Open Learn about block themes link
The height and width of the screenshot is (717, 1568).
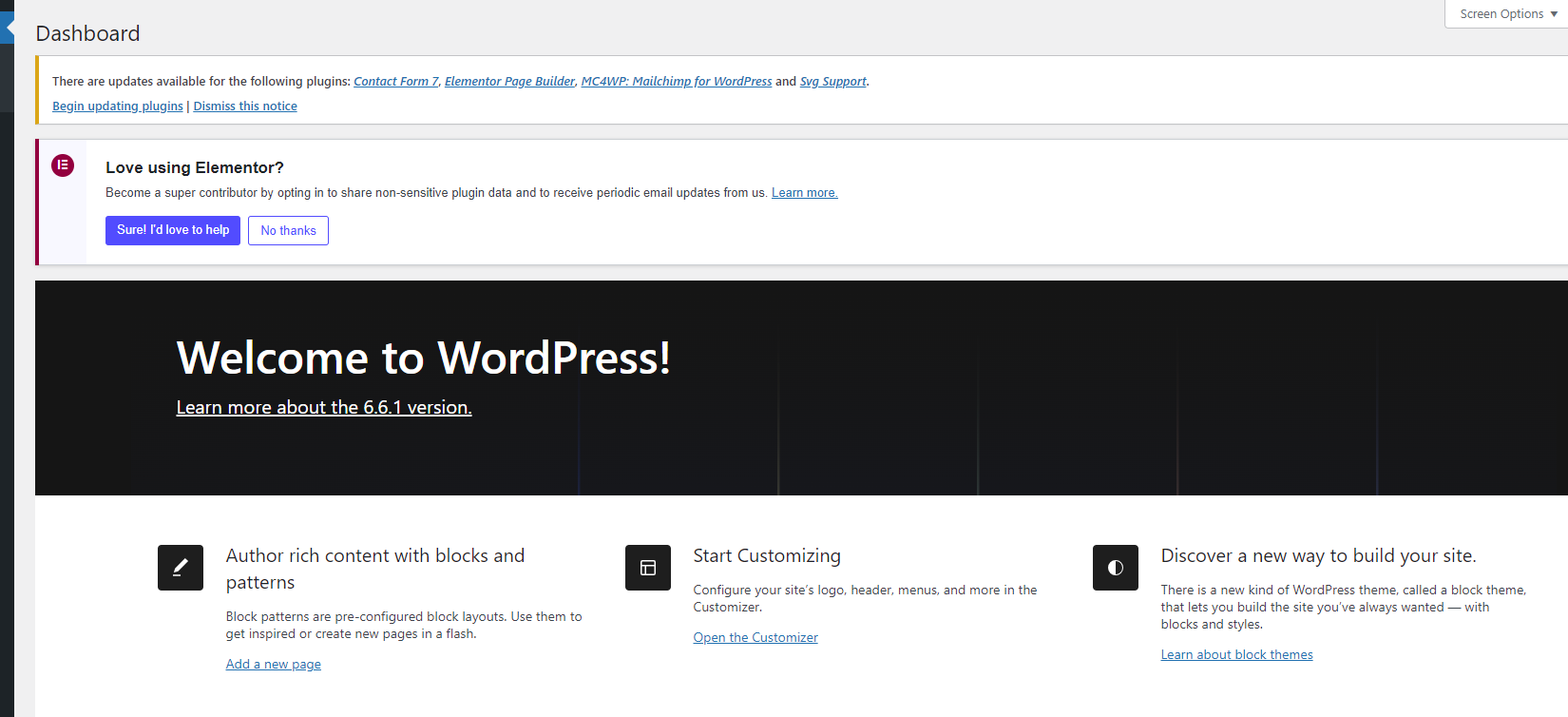[1237, 655]
